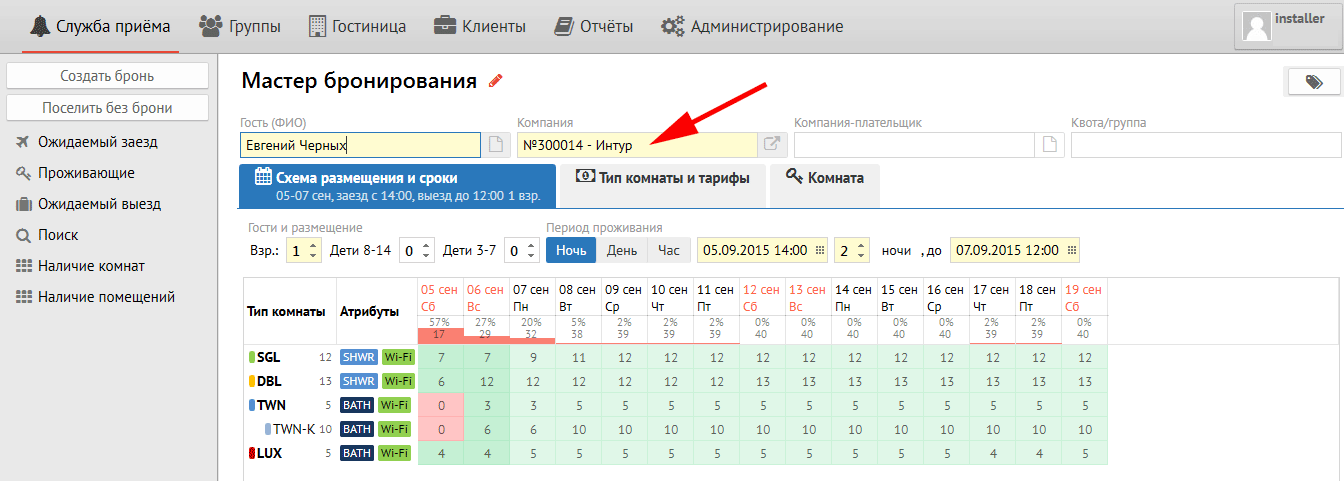Image resolution: width=1344 pixels, height=481 pixels.
Task: Open the Клиенты menu
Action: pyautogui.click(x=480, y=27)
